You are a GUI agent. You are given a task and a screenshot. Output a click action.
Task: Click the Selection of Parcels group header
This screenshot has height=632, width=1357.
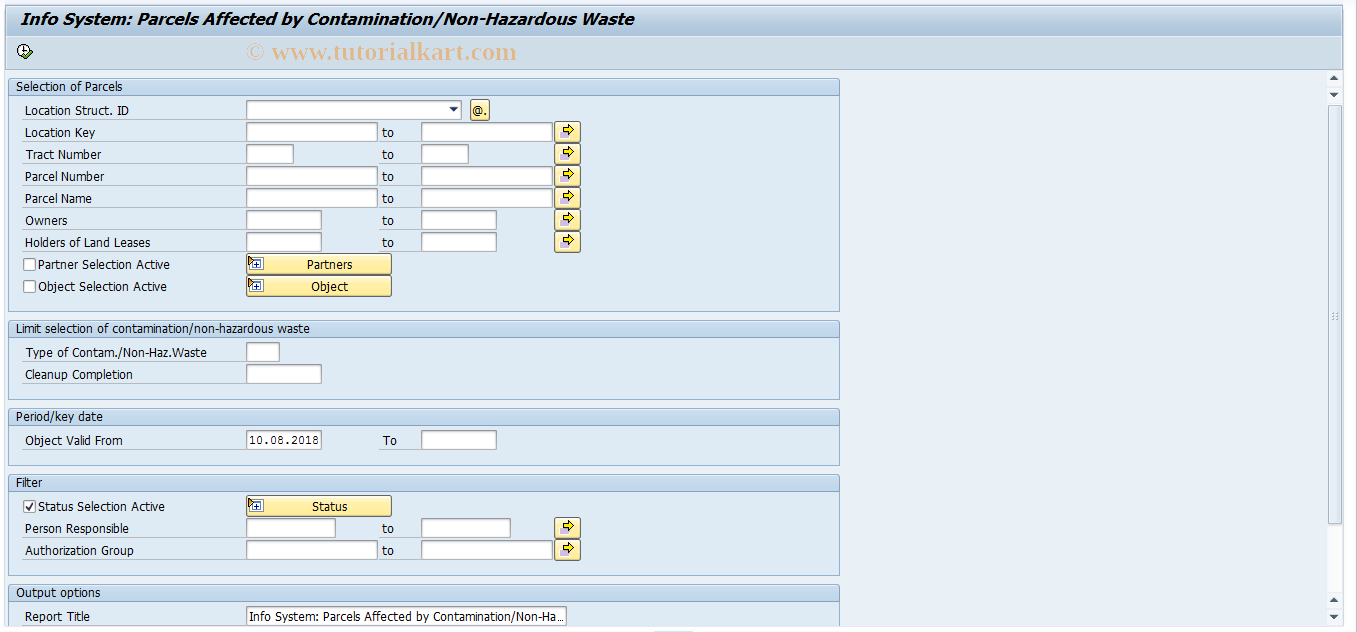(423, 87)
